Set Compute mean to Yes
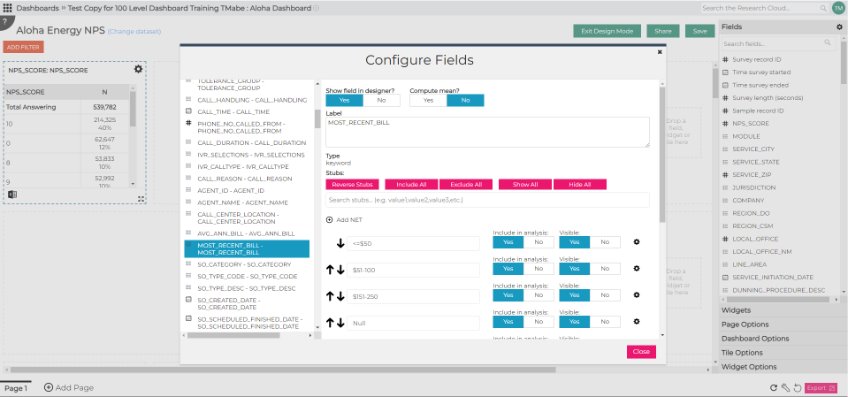848x397 pixels. [428, 101]
